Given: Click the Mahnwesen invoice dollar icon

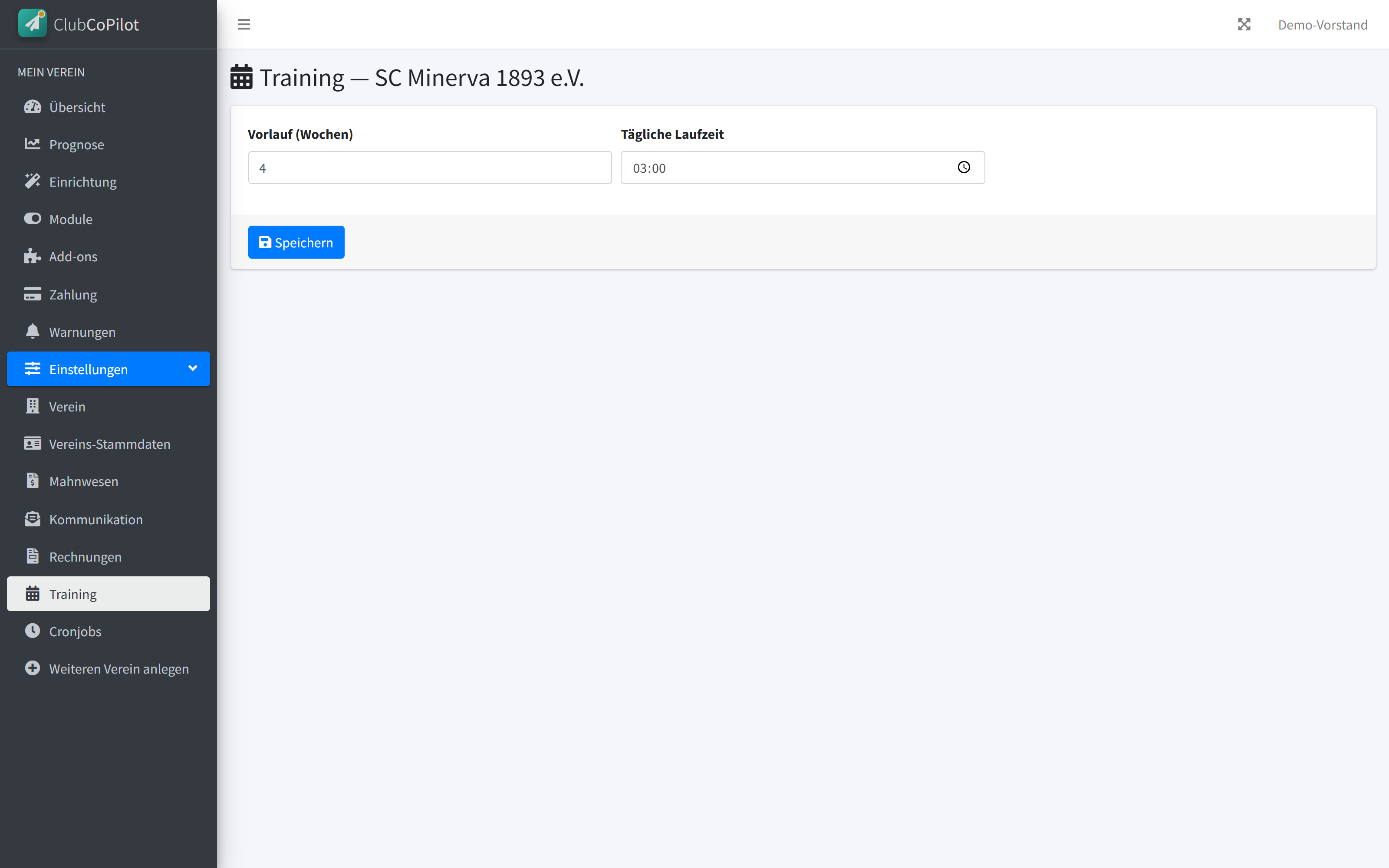Looking at the screenshot, I should [x=33, y=480].
